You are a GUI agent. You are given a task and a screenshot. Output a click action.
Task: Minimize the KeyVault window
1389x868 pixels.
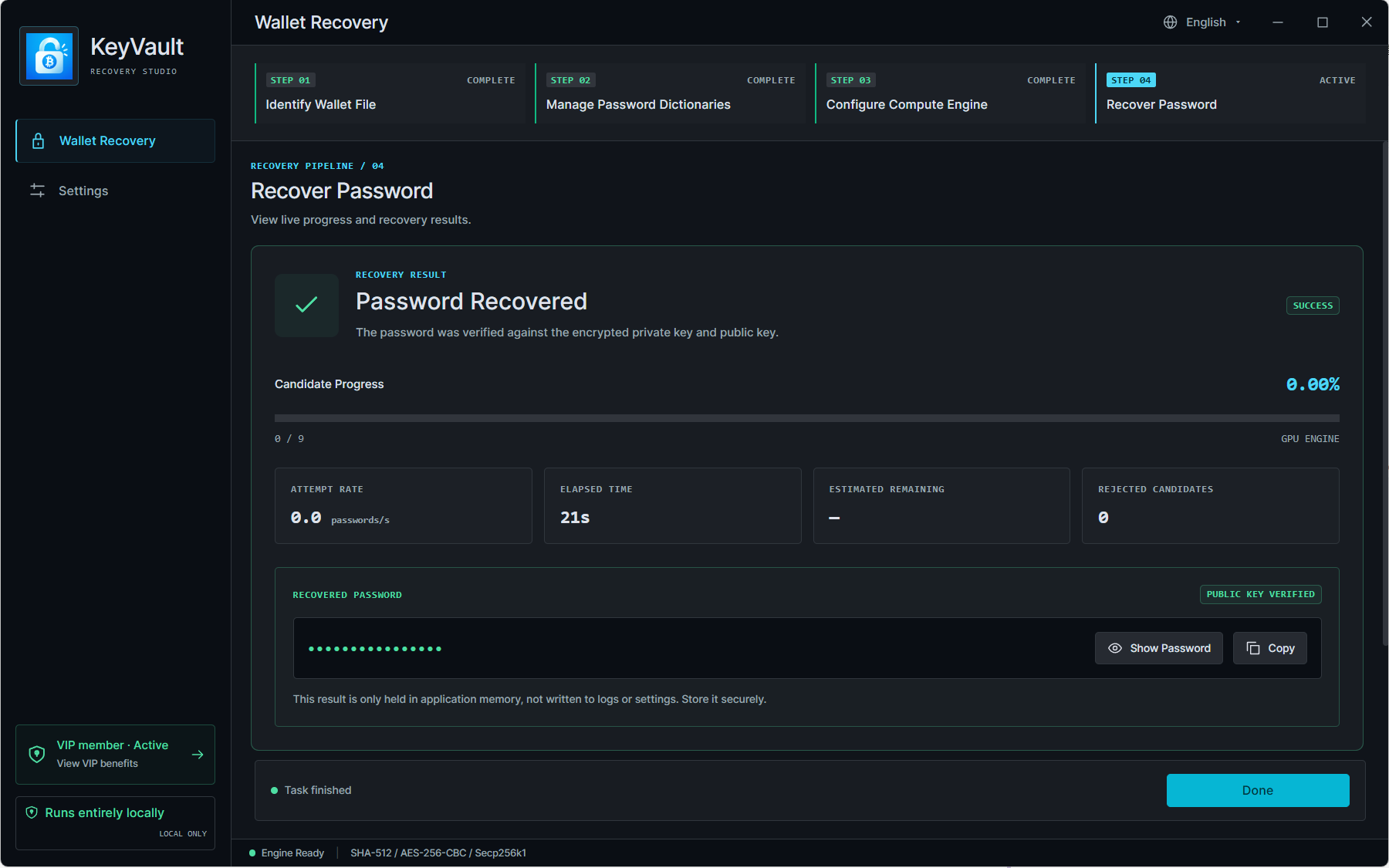(1278, 22)
